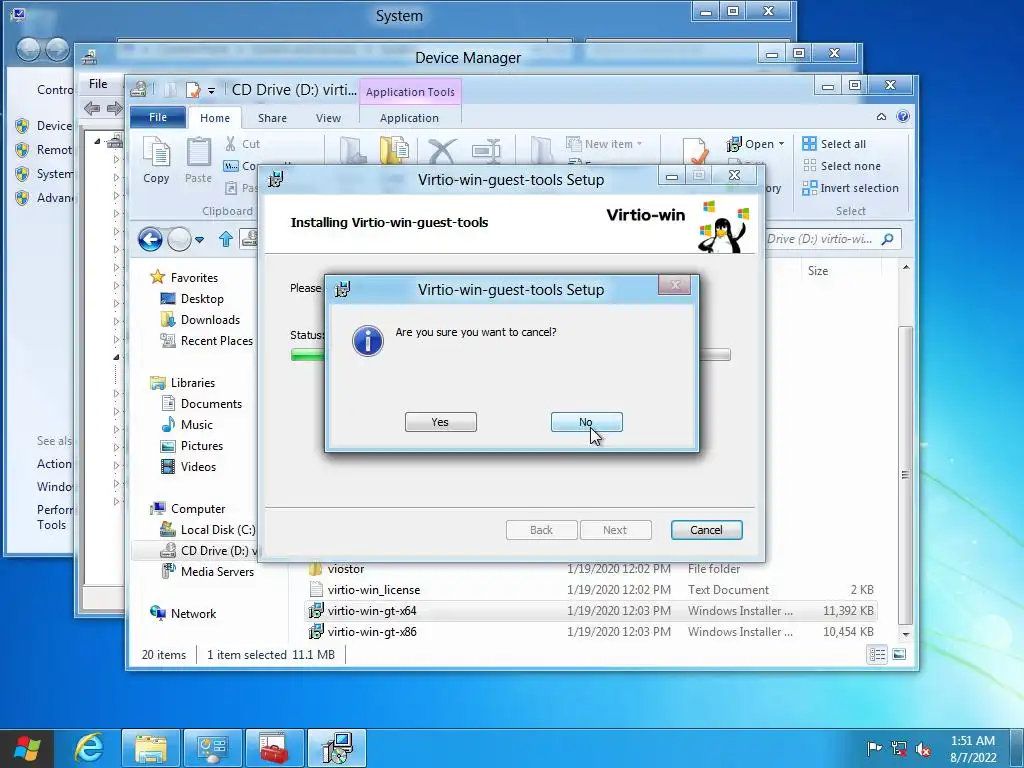1024x768 pixels.
Task: Click the Explorer Back arrow button
Action: point(150,239)
